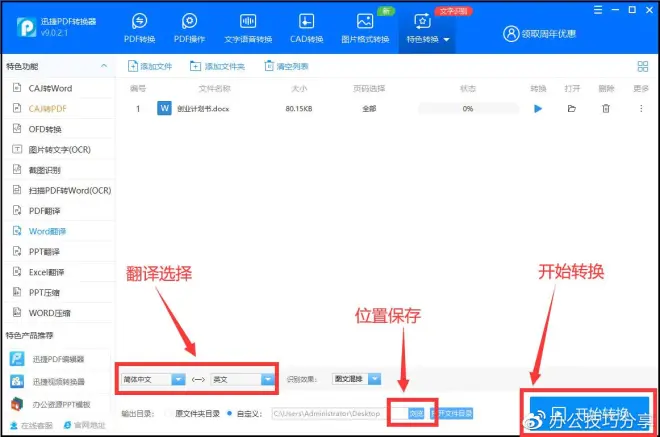The height and width of the screenshot is (437, 660).
Task: Start conversion with the play icon
Action: [x=538, y=109]
